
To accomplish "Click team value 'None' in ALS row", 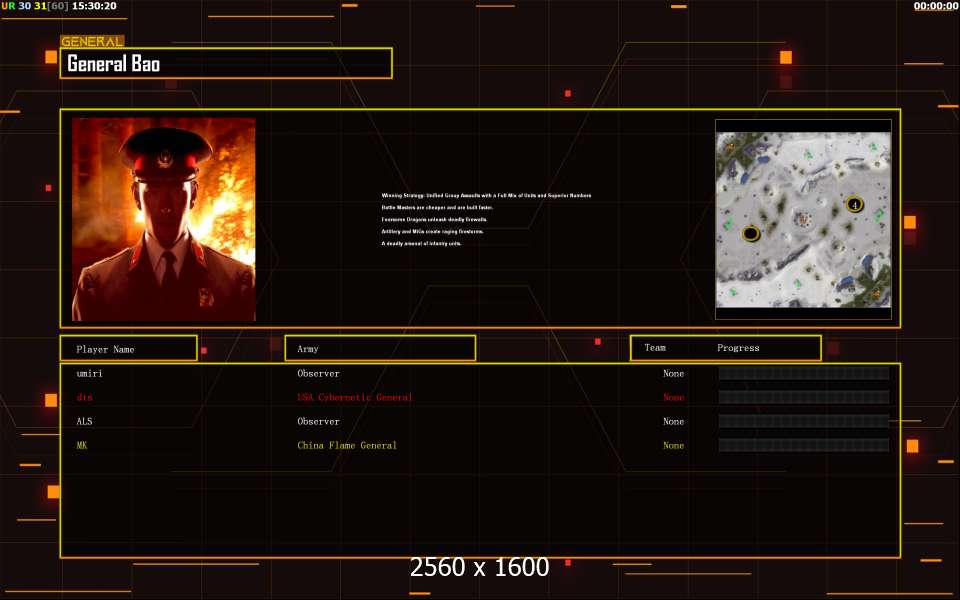I will (673, 421).
